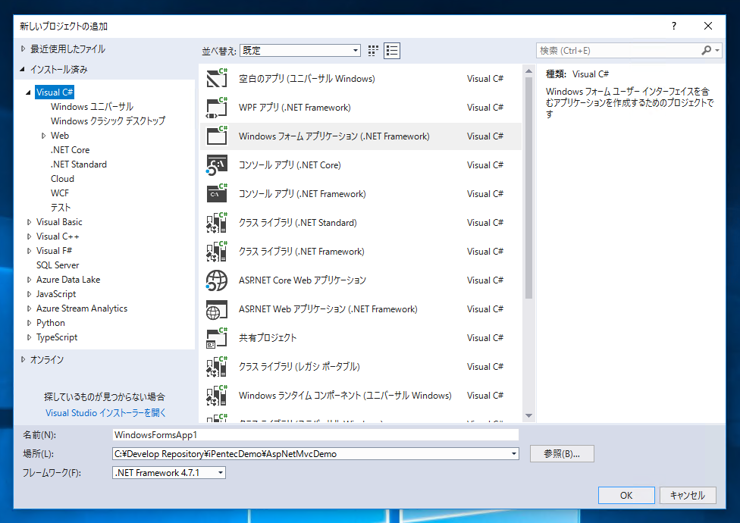The height and width of the screenshot is (523, 740).
Task: Open the .NET Framework 4.7.1 version dropdown
Action: 220,472
